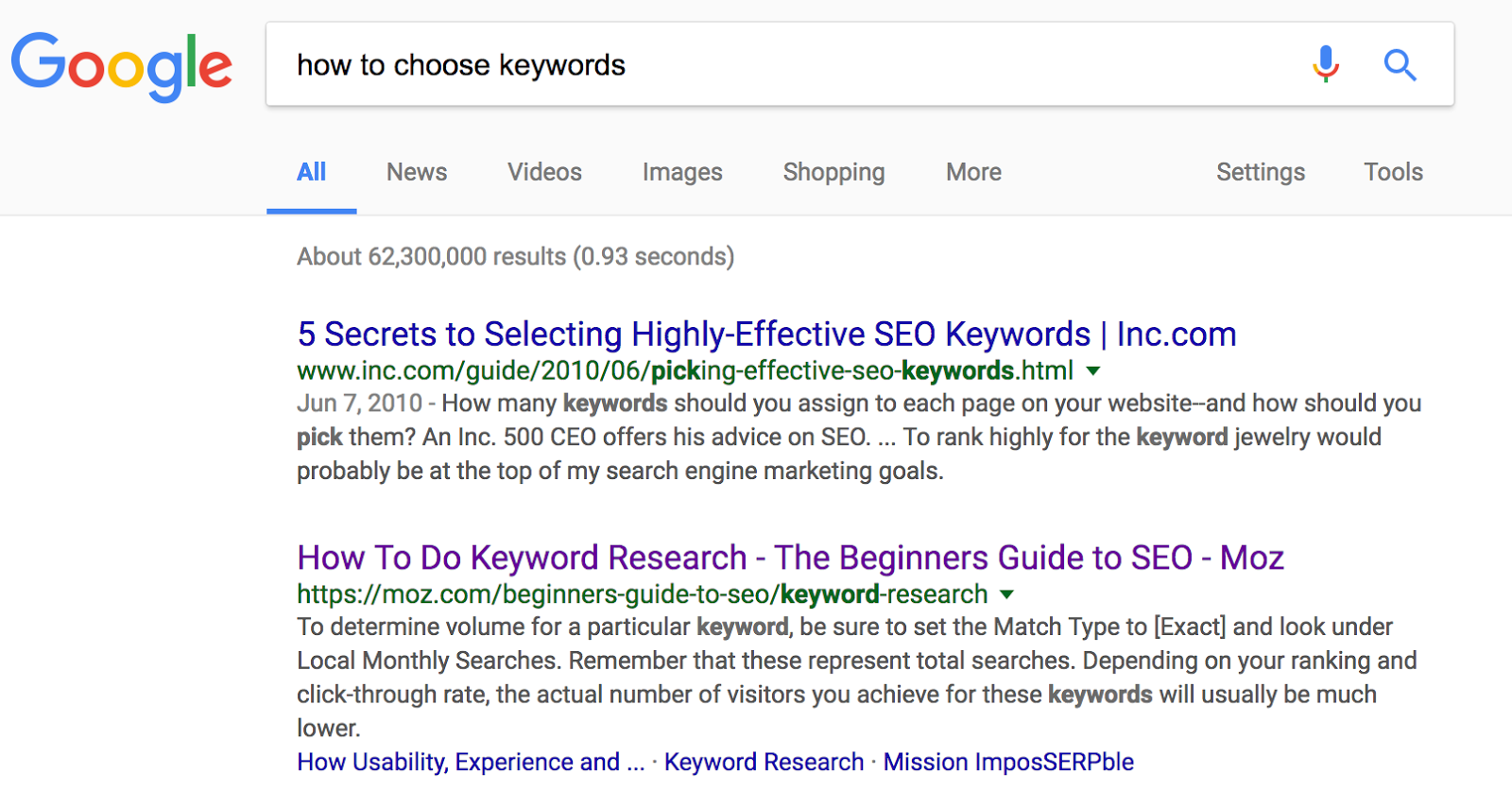This screenshot has height=808, width=1512.
Task: Open the 'How Usability, Experience and ...' sitelink
Action: (471, 762)
